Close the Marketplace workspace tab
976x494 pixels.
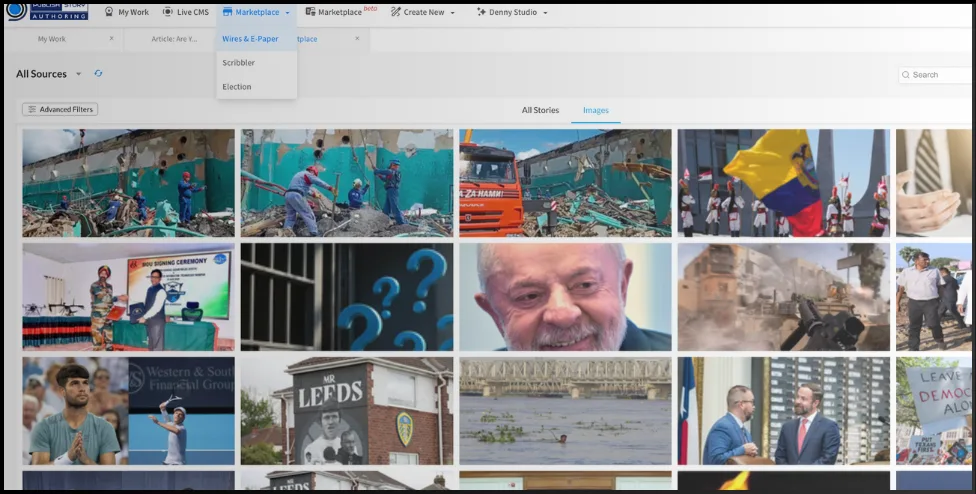[x=357, y=39]
